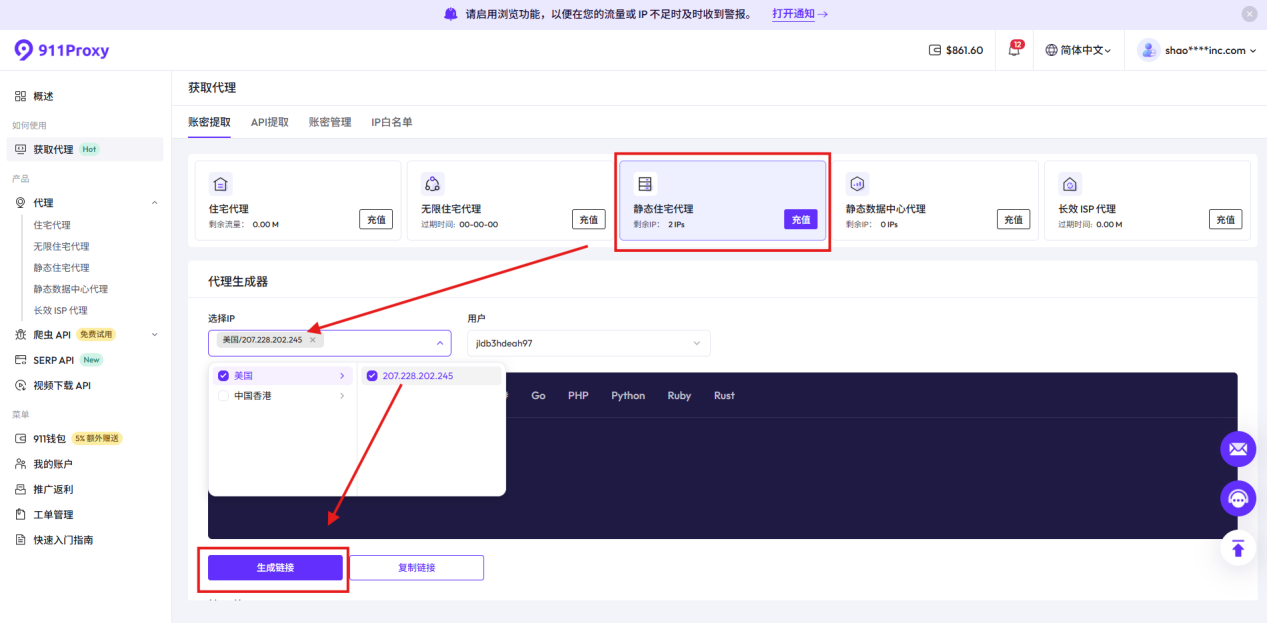The image size is (1267, 623).
Task: Uncheck the 美国 country checkbox
Action: click(223, 376)
